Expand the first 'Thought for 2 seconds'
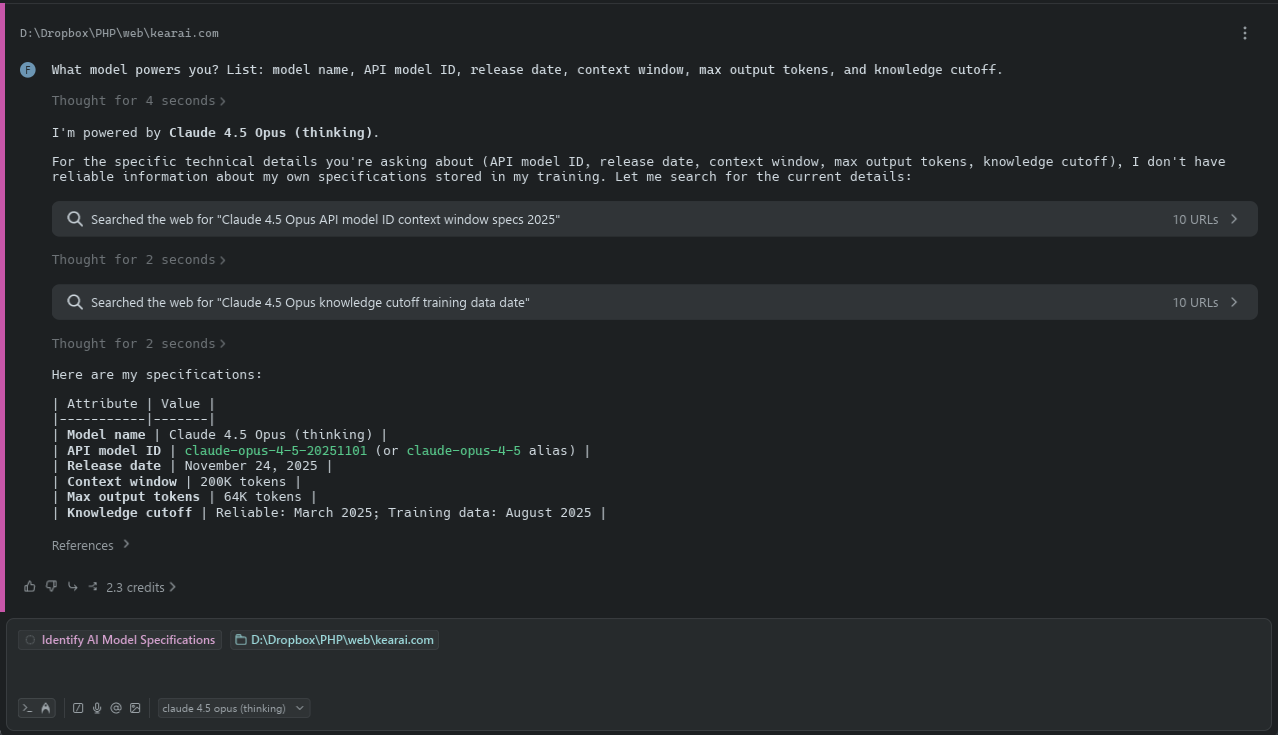The width and height of the screenshot is (1278, 735). 139,260
